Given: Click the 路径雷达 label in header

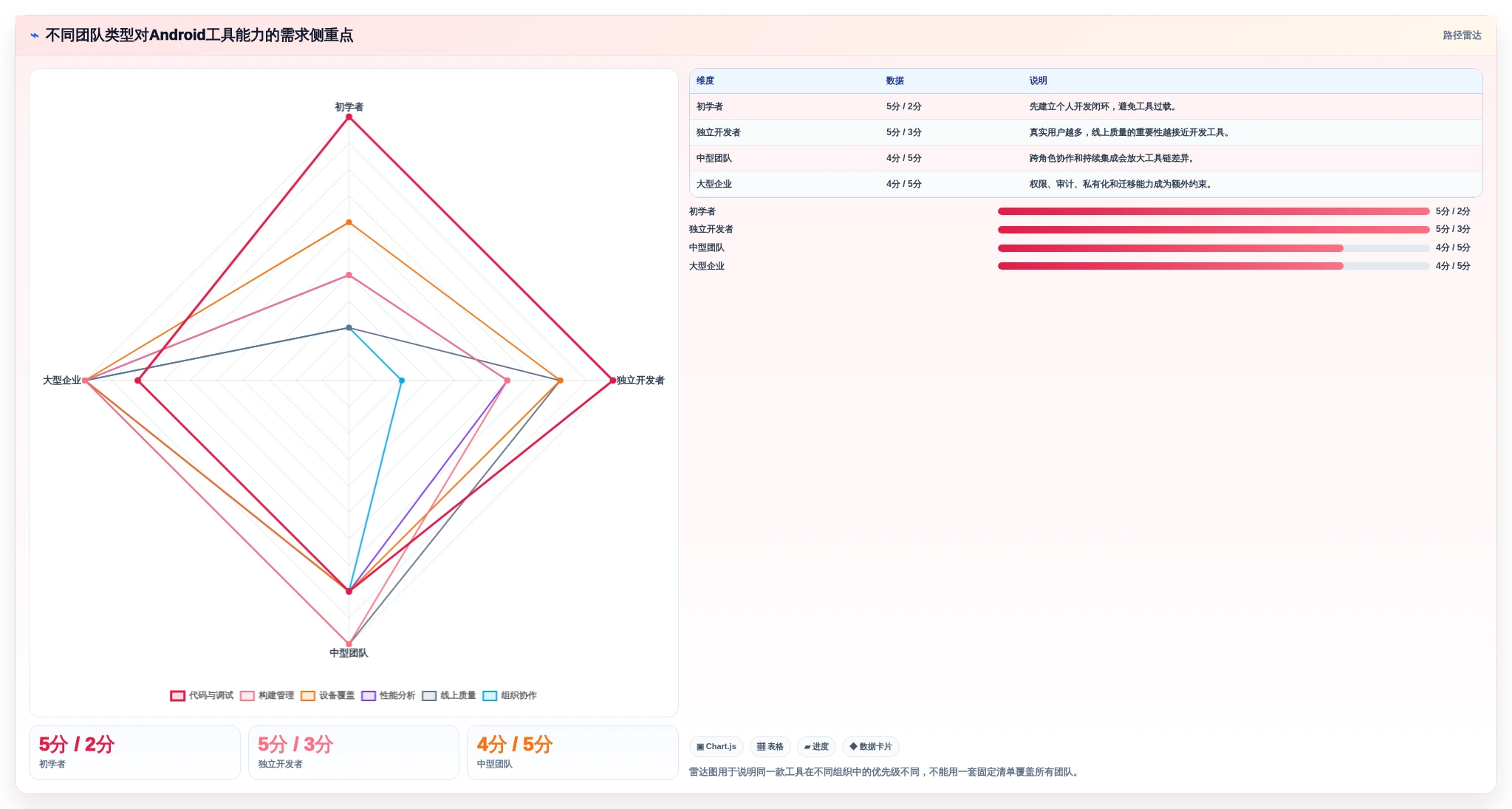Looking at the screenshot, I should point(1462,35).
